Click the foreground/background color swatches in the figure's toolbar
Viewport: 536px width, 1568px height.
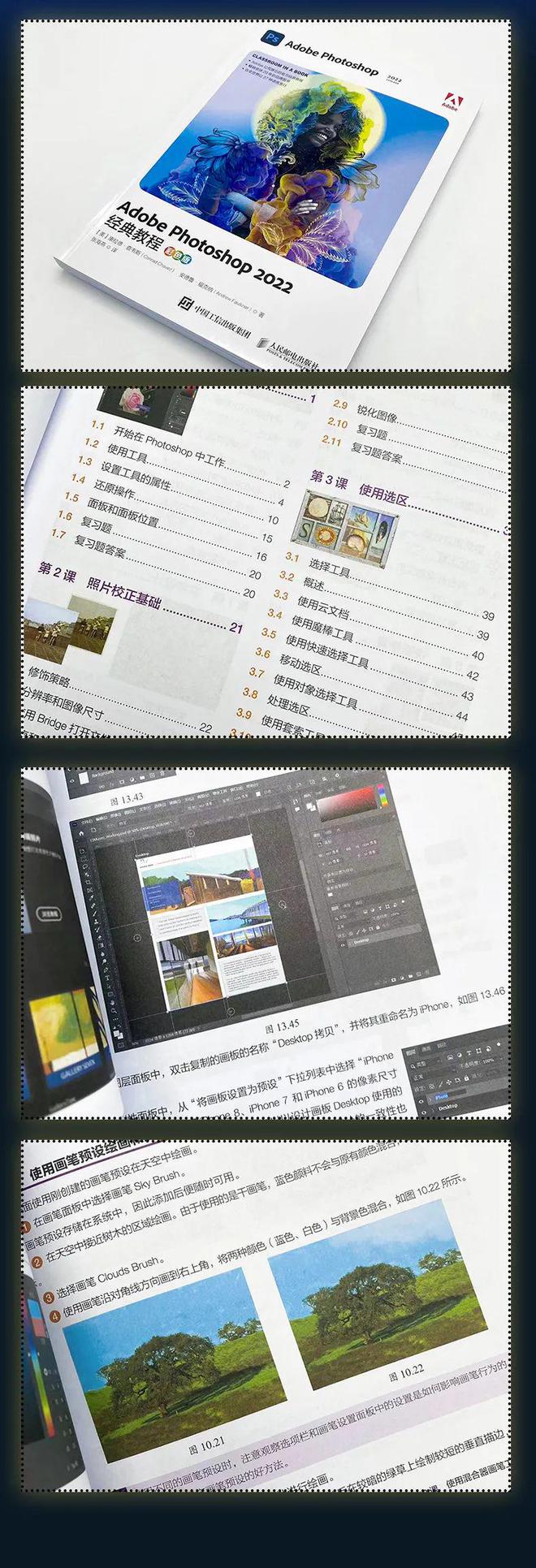117,1034
